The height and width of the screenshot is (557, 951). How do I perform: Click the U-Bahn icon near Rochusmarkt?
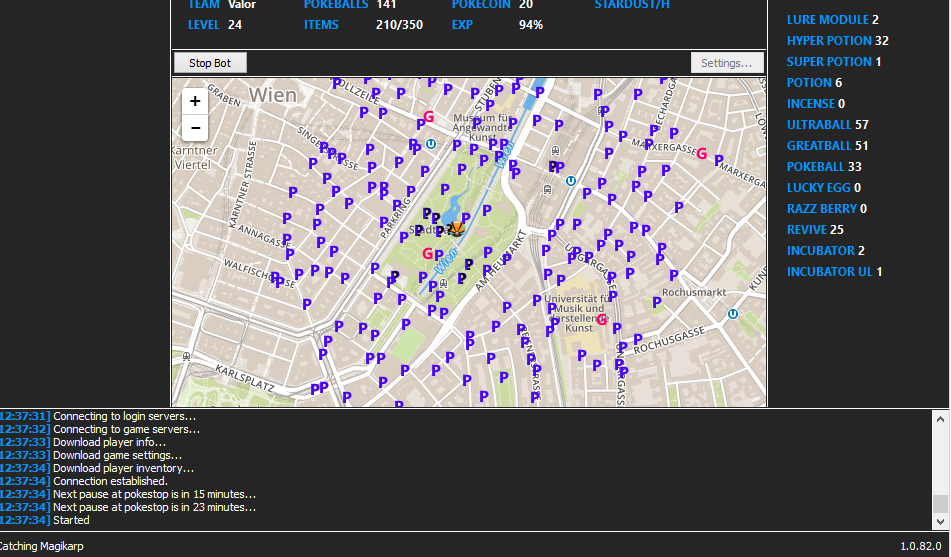click(x=733, y=313)
